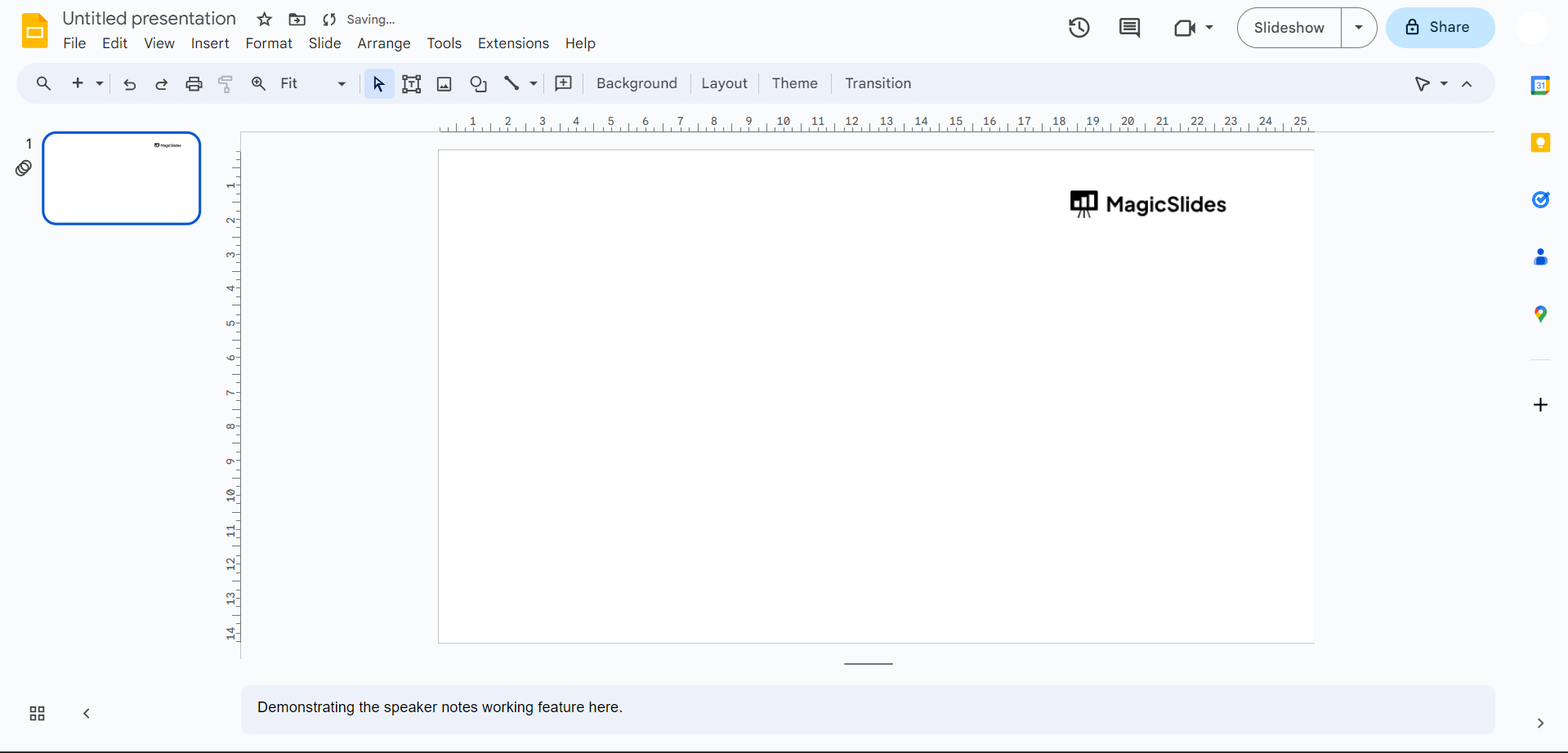Click the Layout button
The width and height of the screenshot is (1568, 753).
coord(724,83)
